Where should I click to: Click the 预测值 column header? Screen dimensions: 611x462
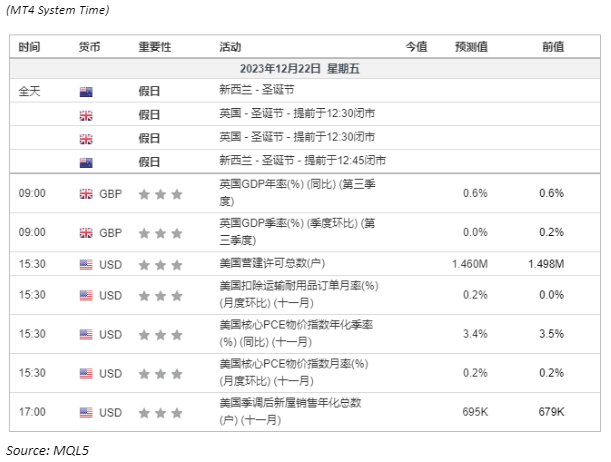[x=471, y=47]
